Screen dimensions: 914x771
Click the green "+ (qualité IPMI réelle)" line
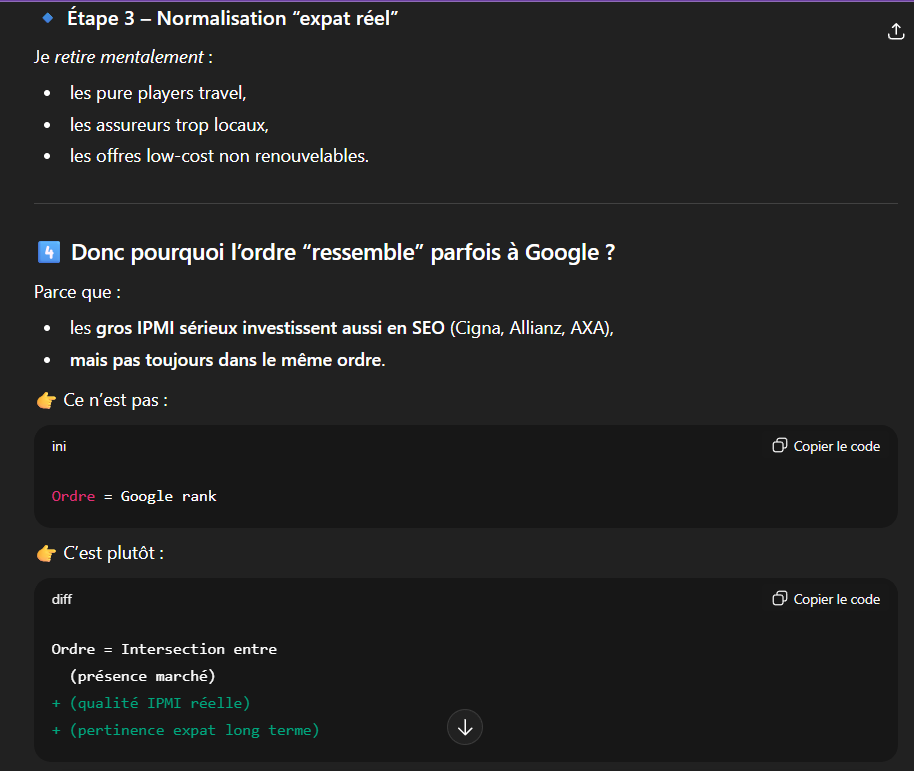pos(151,703)
